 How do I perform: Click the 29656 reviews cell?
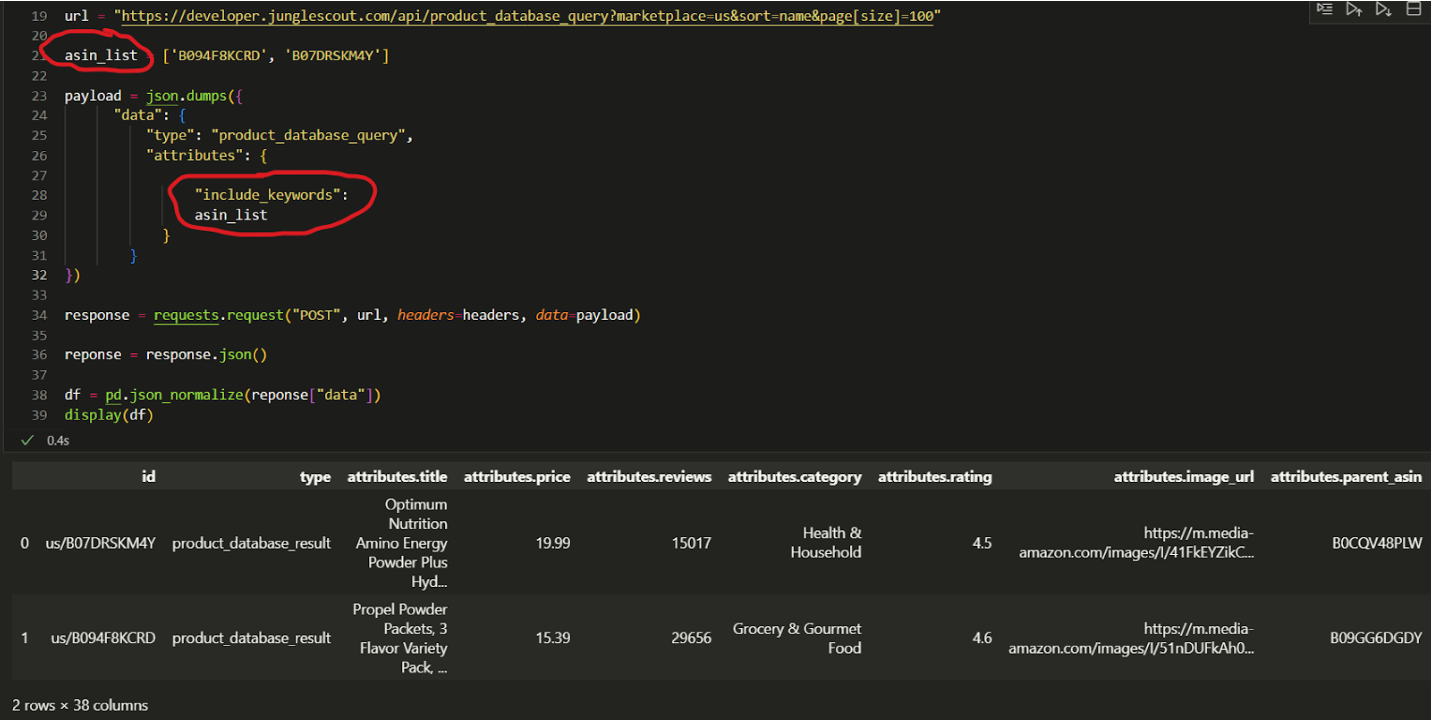(691, 638)
